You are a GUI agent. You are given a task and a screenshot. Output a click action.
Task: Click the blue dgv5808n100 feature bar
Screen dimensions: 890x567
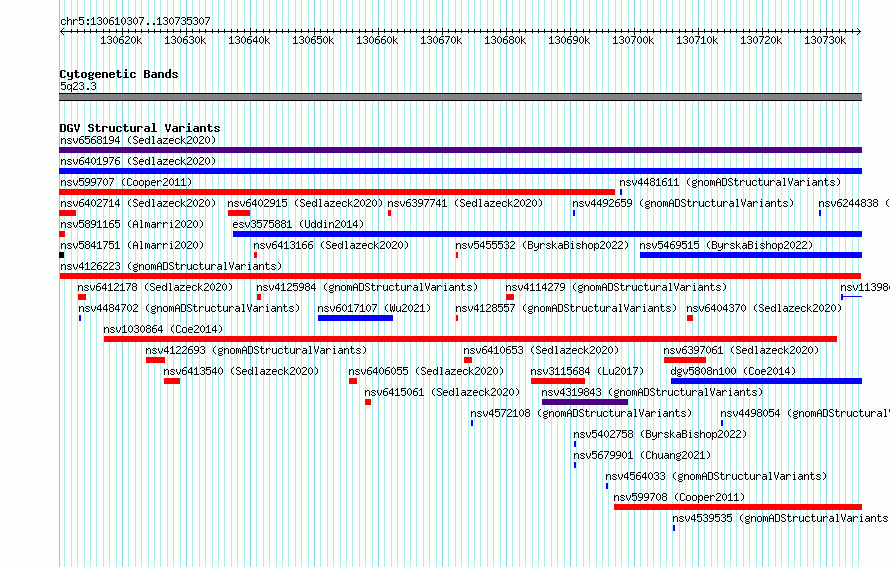pyautogui.click(x=766, y=381)
